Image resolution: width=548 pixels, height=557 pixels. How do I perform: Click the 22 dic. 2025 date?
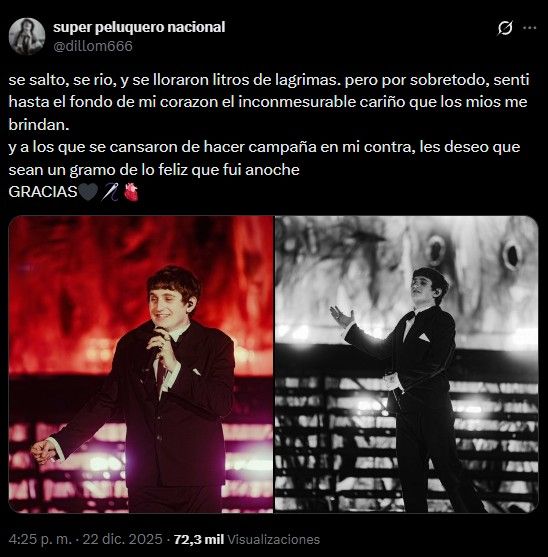coord(123,539)
